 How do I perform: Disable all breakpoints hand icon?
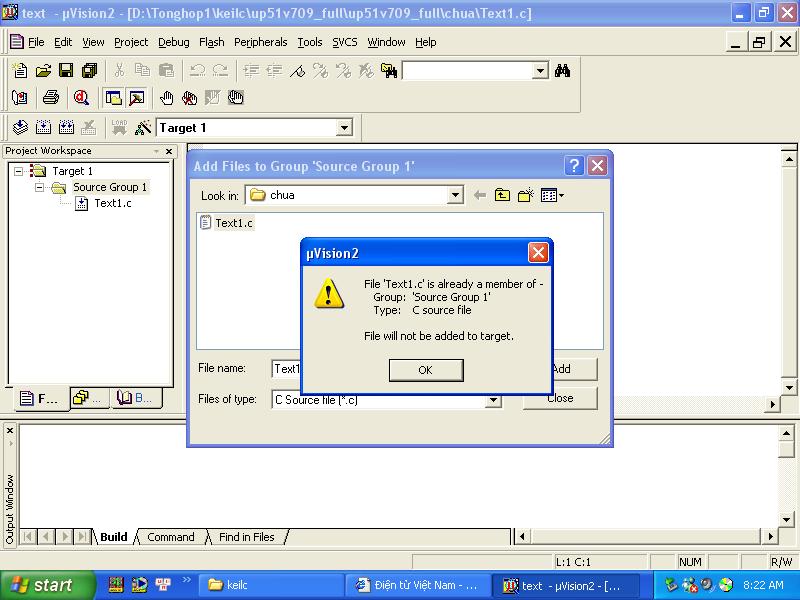tap(235, 97)
